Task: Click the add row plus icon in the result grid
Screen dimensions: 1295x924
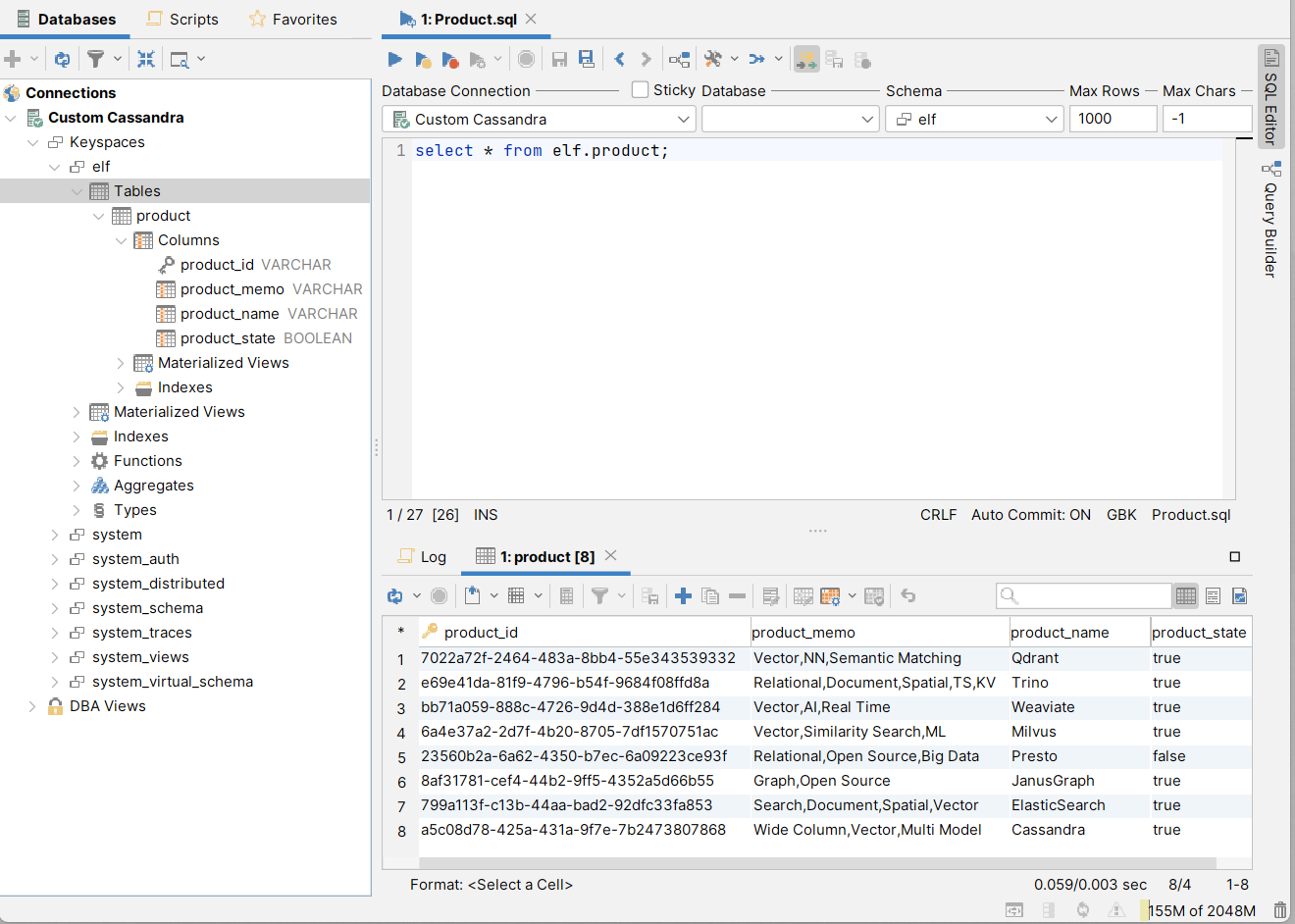Action: coord(684,595)
